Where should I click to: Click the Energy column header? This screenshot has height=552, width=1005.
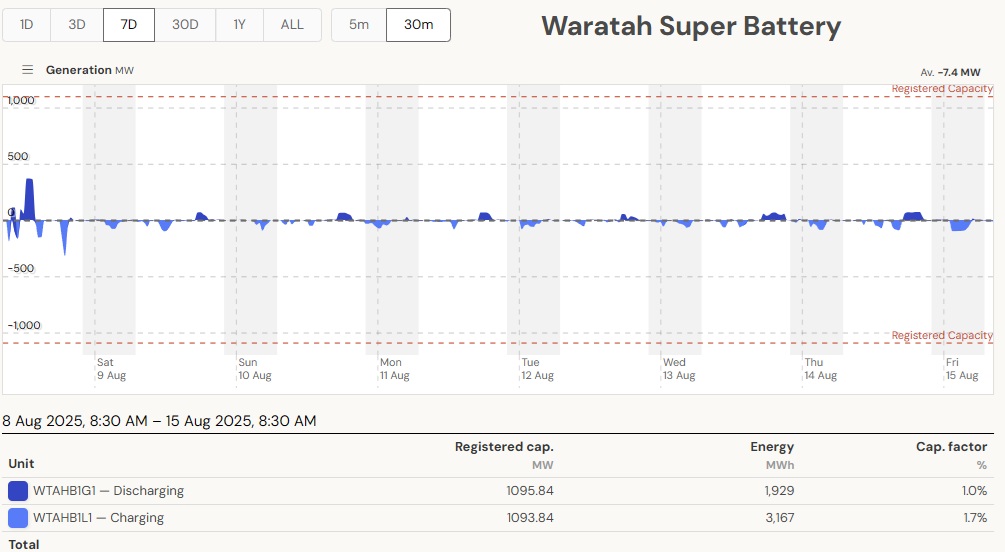point(772,447)
